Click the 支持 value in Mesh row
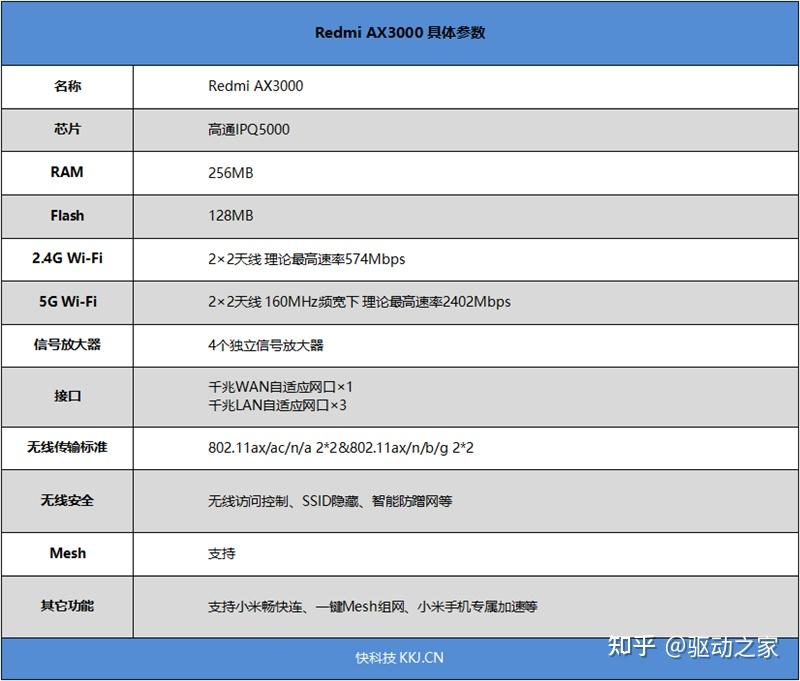The image size is (800, 681). point(220,554)
